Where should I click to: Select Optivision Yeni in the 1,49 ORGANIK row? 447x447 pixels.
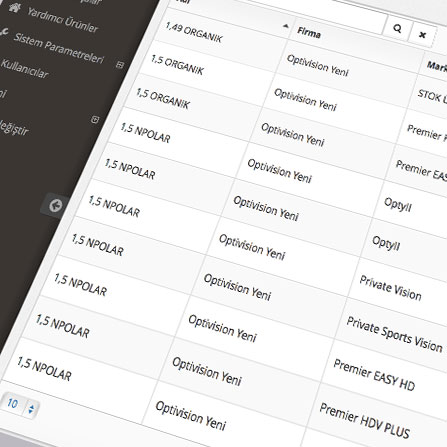coord(317,66)
